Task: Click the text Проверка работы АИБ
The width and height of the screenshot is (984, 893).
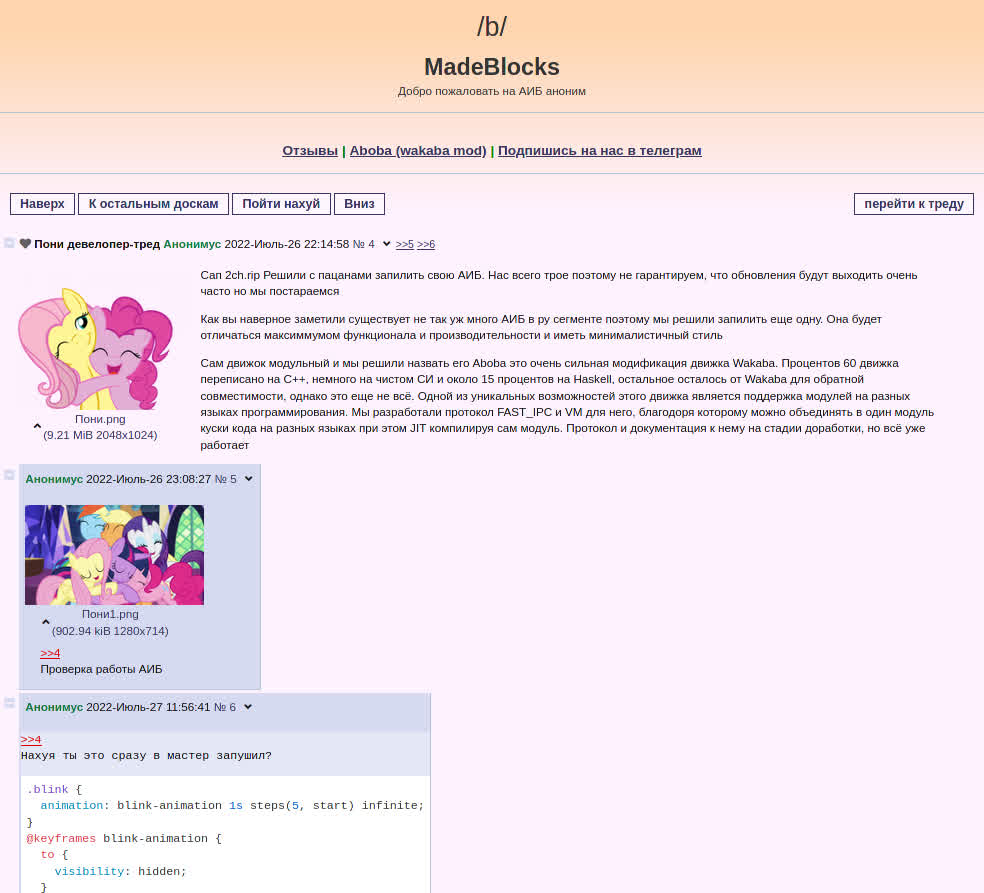Action: (102, 669)
